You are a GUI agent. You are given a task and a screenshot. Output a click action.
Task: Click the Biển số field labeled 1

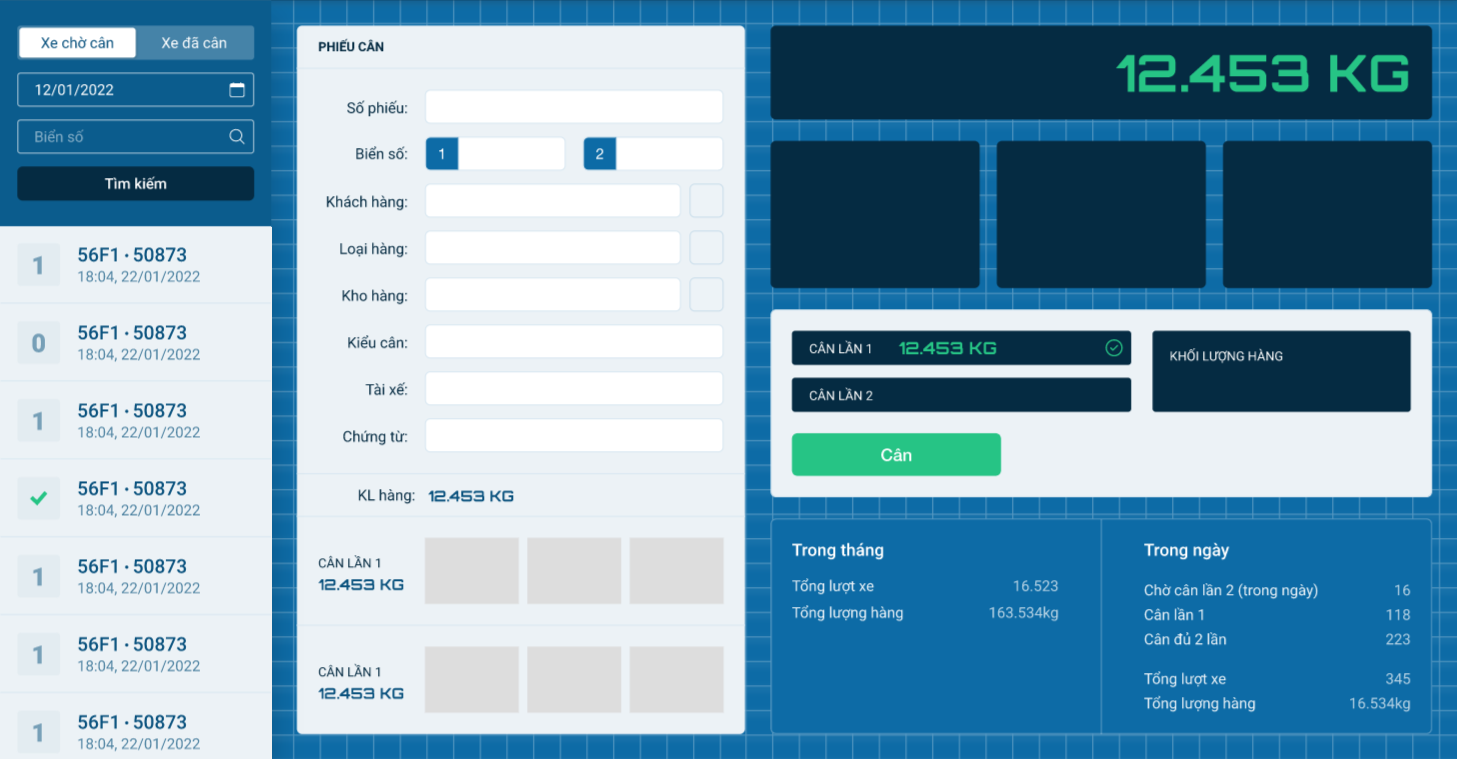[495, 154]
